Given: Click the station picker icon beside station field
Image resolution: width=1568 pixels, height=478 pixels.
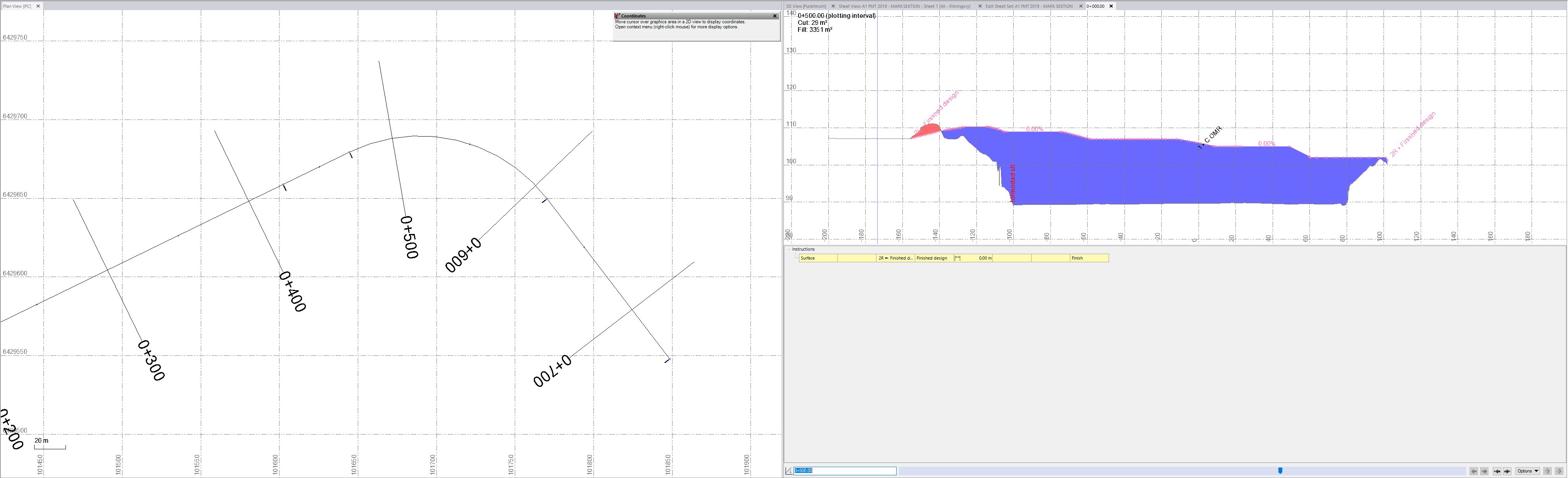Looking at the screenshot, I should click(789, 471).
